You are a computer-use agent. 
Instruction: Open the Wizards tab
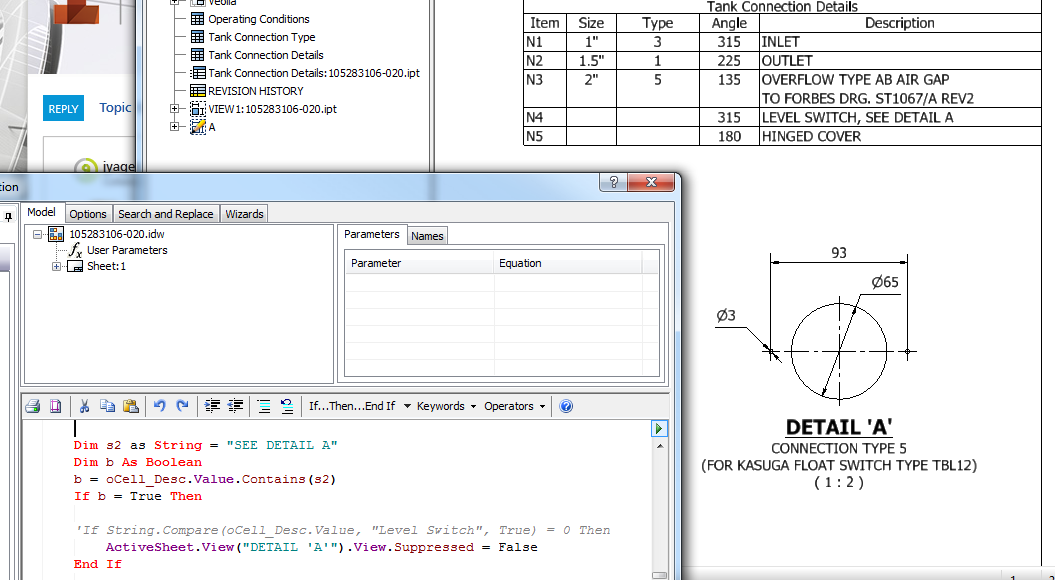[246, 213]
